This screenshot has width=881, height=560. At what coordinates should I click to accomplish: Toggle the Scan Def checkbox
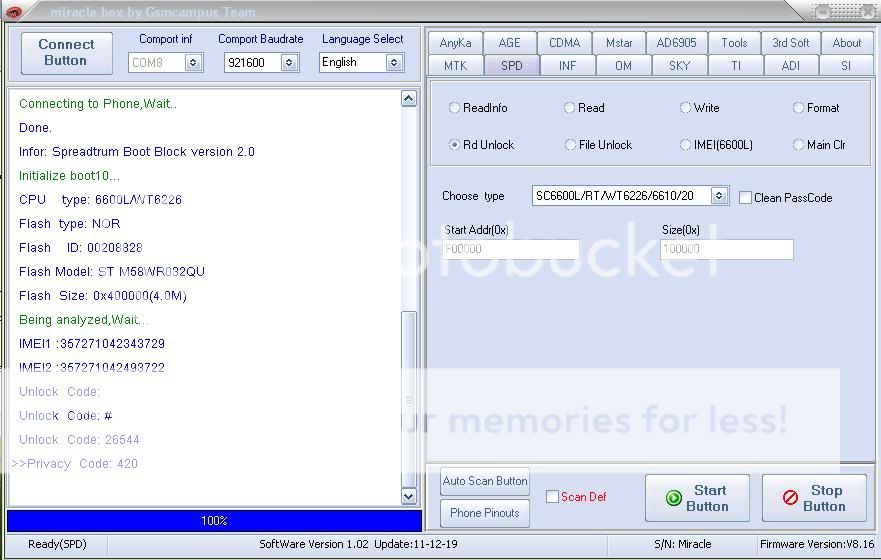tap(552, 497)
